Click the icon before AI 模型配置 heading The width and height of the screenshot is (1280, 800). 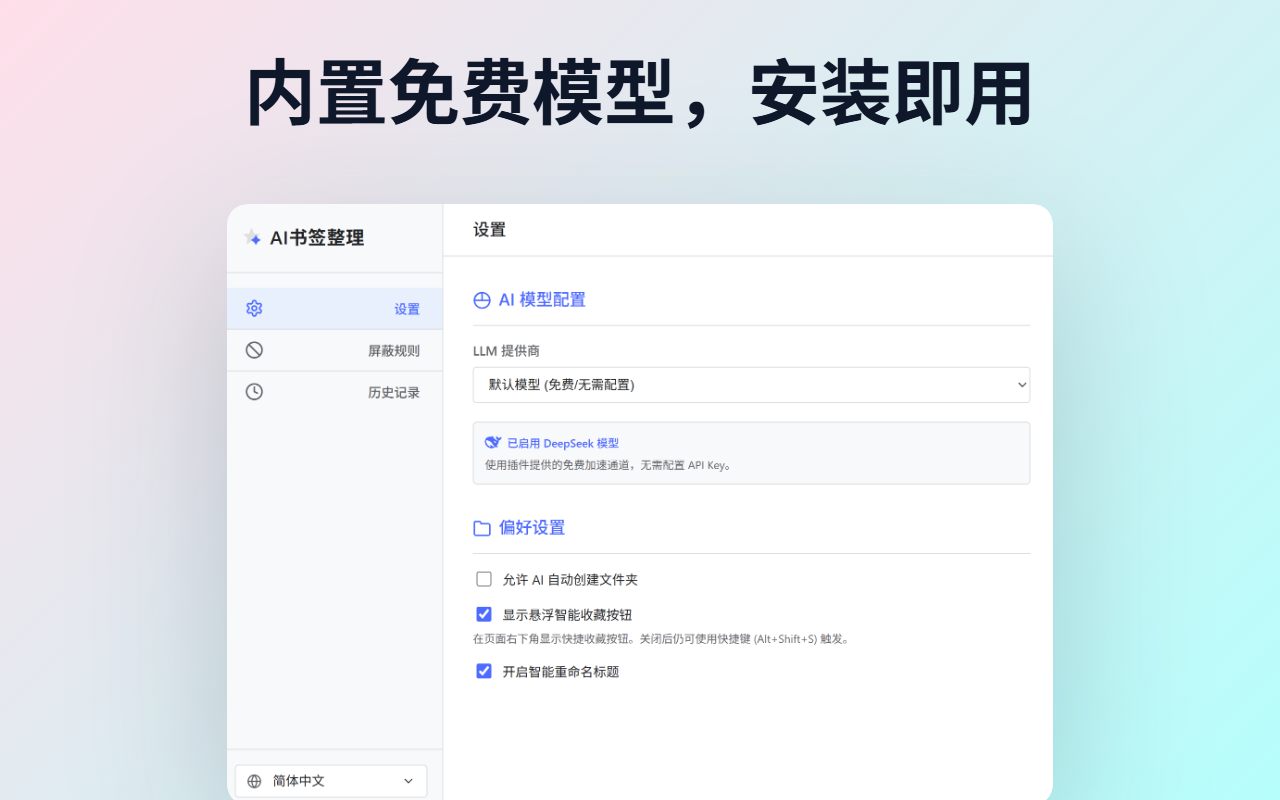coord(481,298)
